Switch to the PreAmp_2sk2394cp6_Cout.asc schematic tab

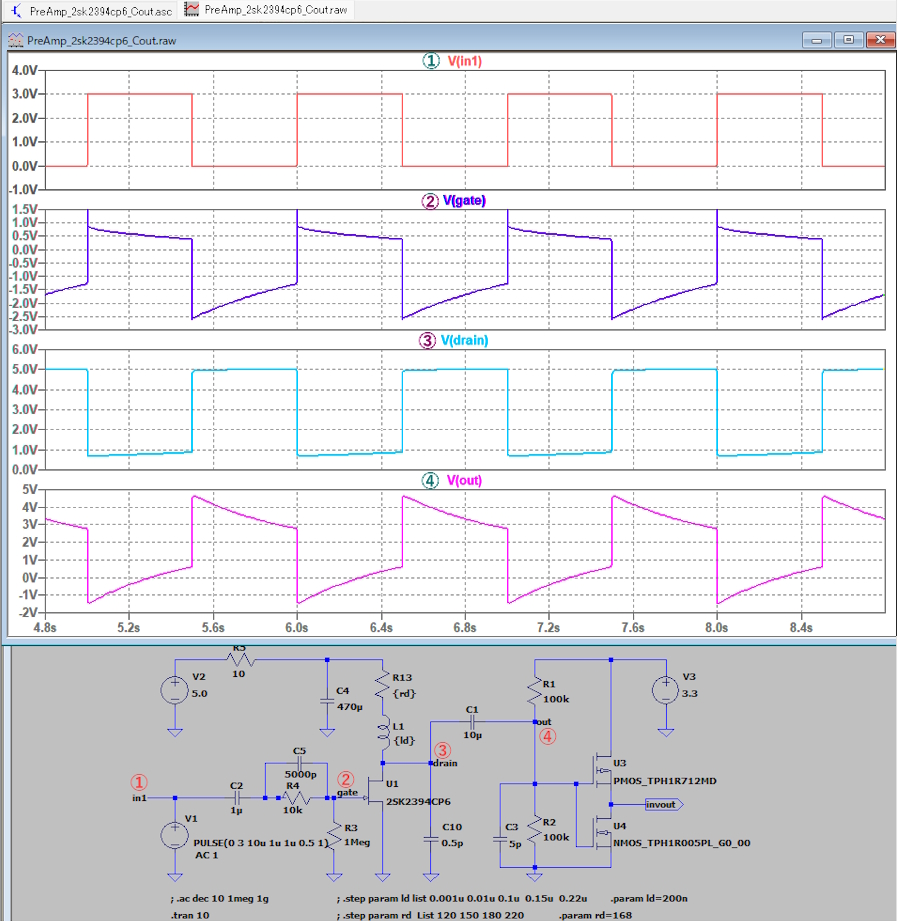point(92,11)
